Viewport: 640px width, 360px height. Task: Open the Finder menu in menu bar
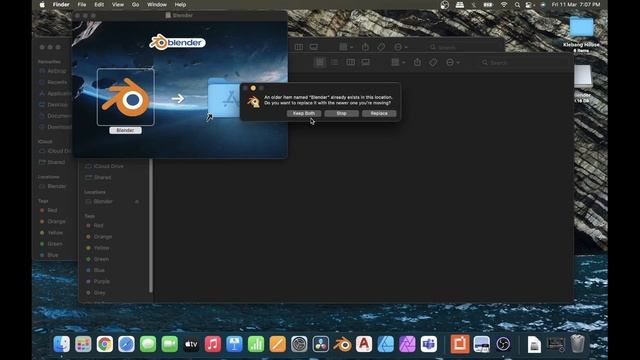pyautogui.click(x=61, y=5)
